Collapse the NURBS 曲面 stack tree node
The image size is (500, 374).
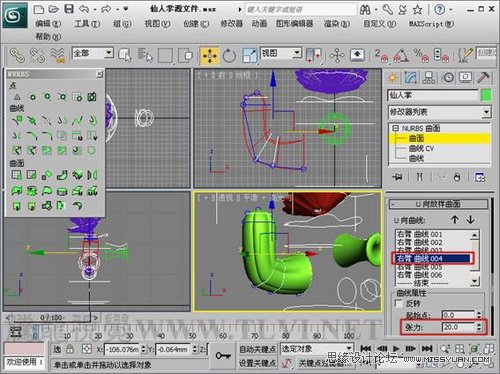tap(395, 128)
